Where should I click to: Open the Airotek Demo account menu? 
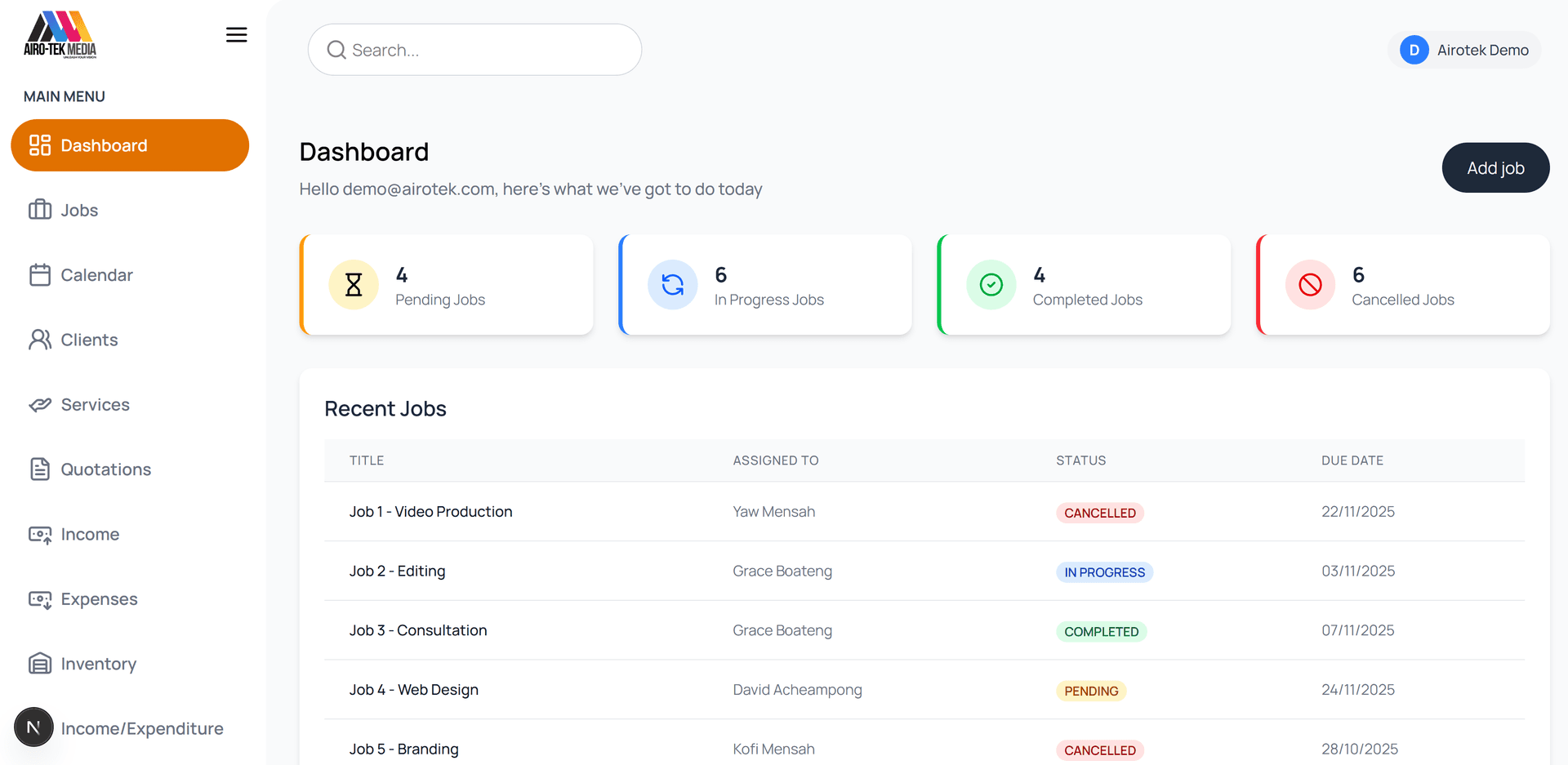click(x=1481, y=50)
